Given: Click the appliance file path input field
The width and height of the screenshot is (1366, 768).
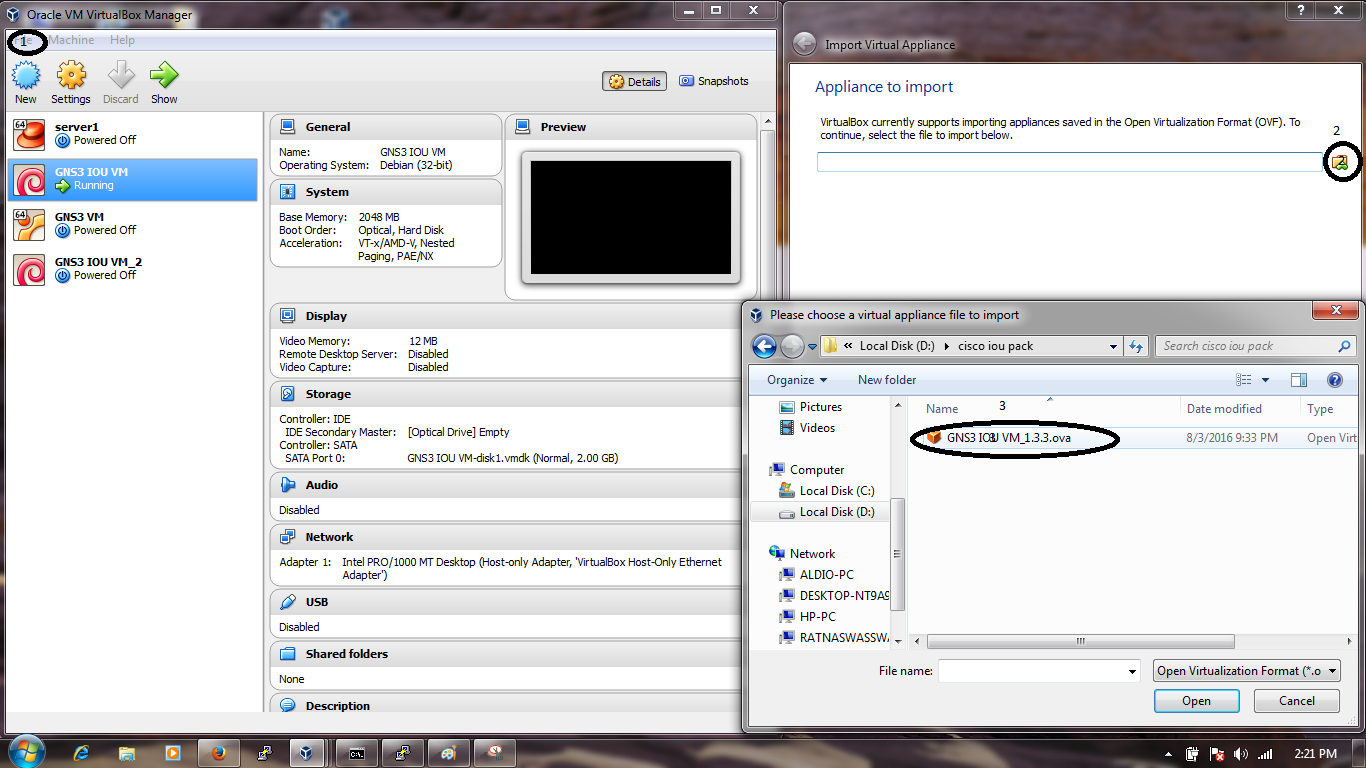Looking at the screenshot, I should coord(1069,162).
